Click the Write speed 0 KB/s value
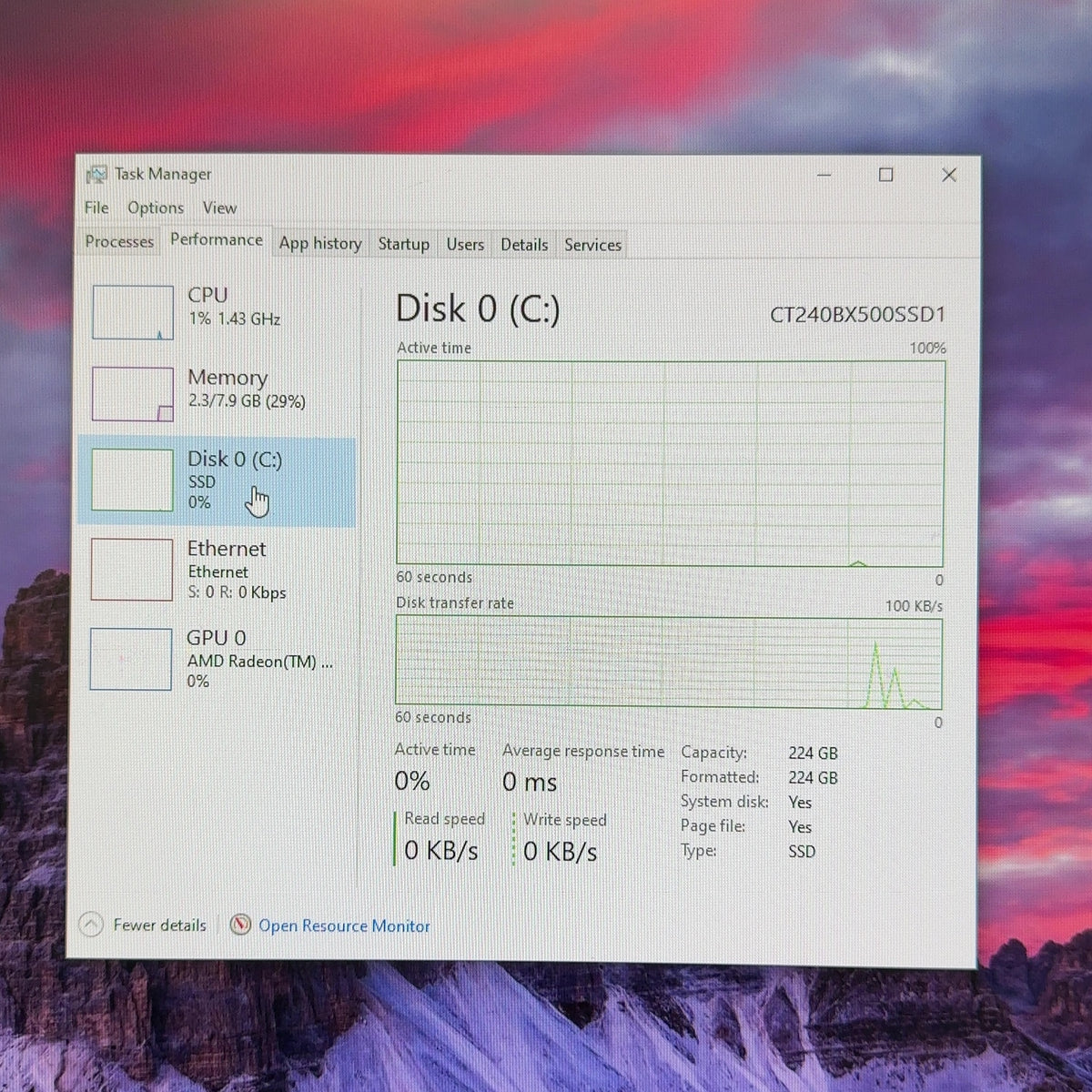Screen dimensions: 1092x1092 point(561,852)
